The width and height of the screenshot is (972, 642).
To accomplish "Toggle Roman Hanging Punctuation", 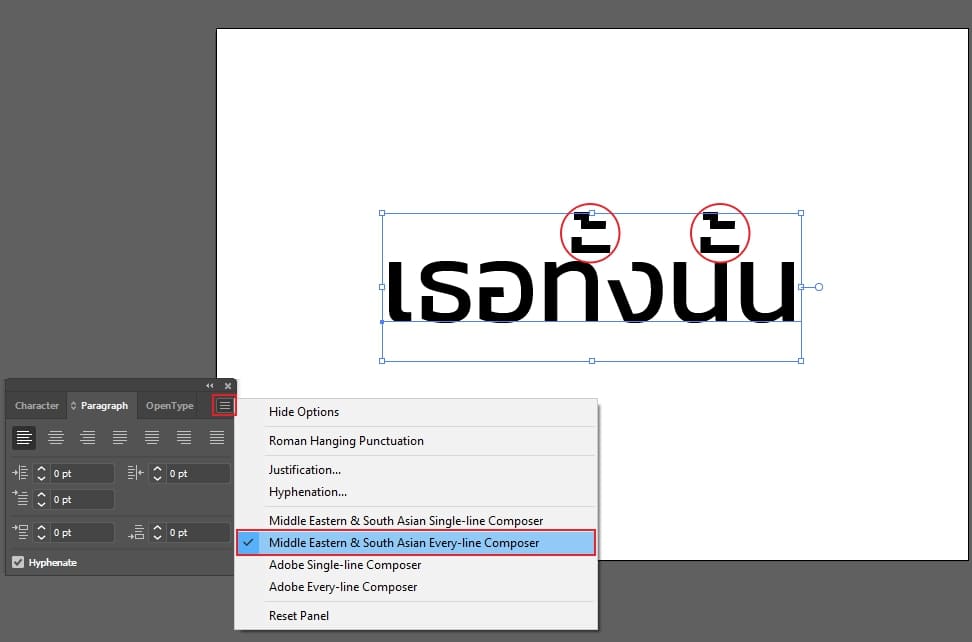I will (x=346, y=441).
